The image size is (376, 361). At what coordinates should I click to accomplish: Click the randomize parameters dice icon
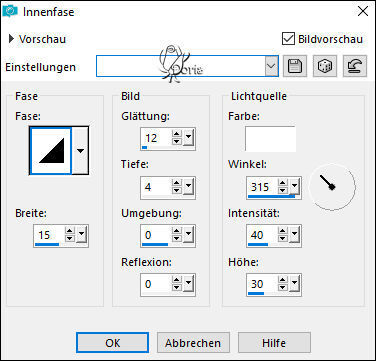pyautogui.click(x=325, y=66)
